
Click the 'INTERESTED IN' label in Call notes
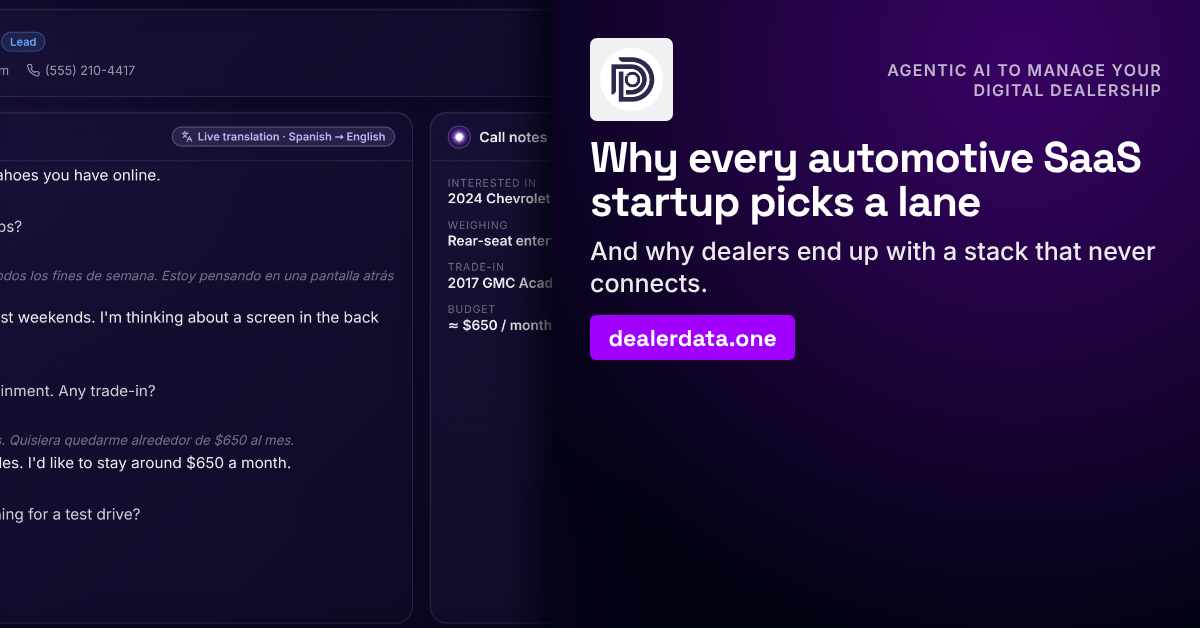tap(492, 184)
